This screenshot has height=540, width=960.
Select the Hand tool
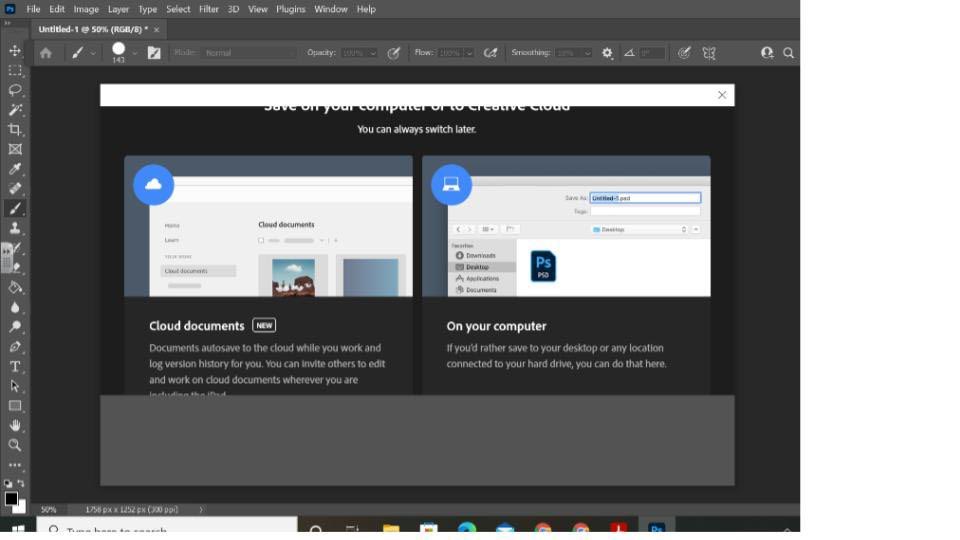15,426
